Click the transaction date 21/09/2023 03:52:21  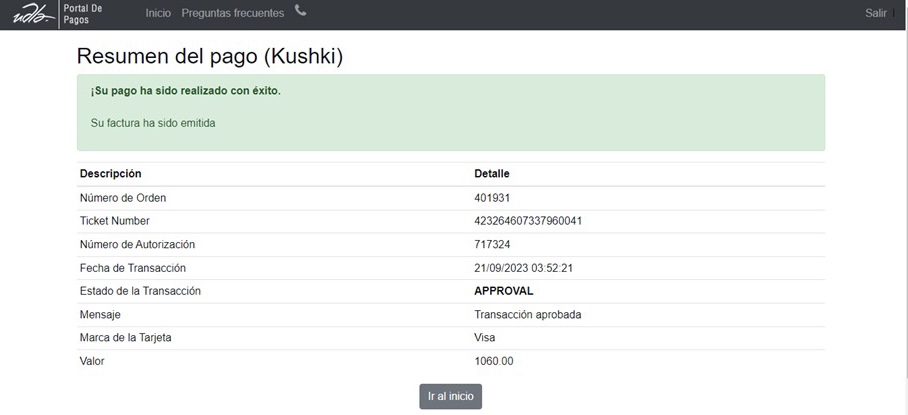(x=523, y=268)
